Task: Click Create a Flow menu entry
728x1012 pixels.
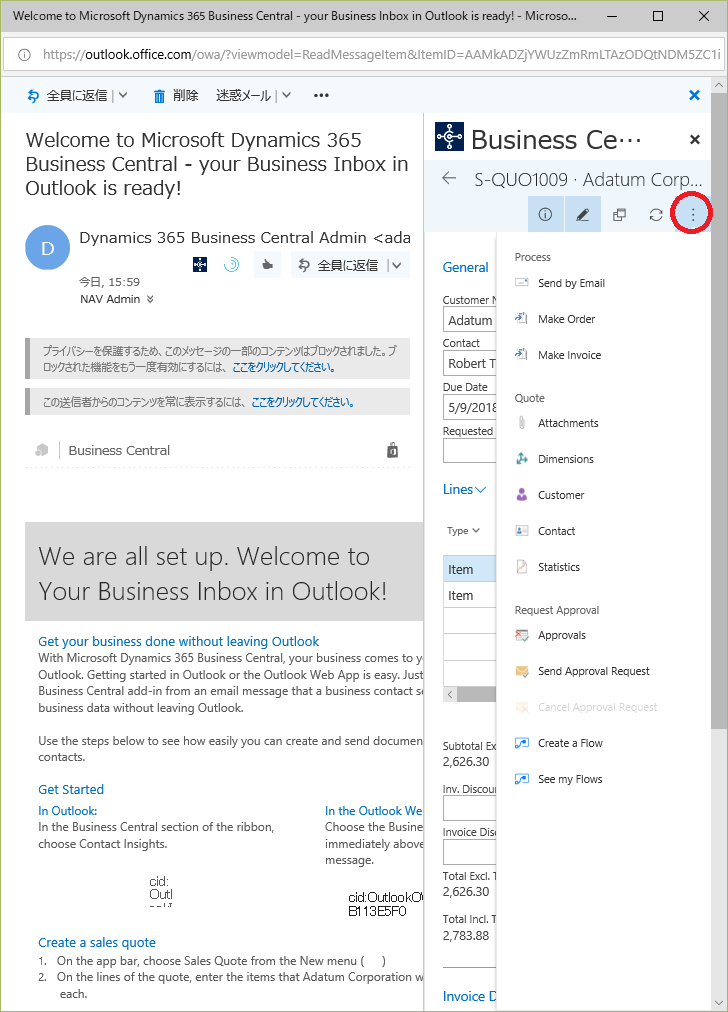Action: pyautogui.click(x=570, y=744)
